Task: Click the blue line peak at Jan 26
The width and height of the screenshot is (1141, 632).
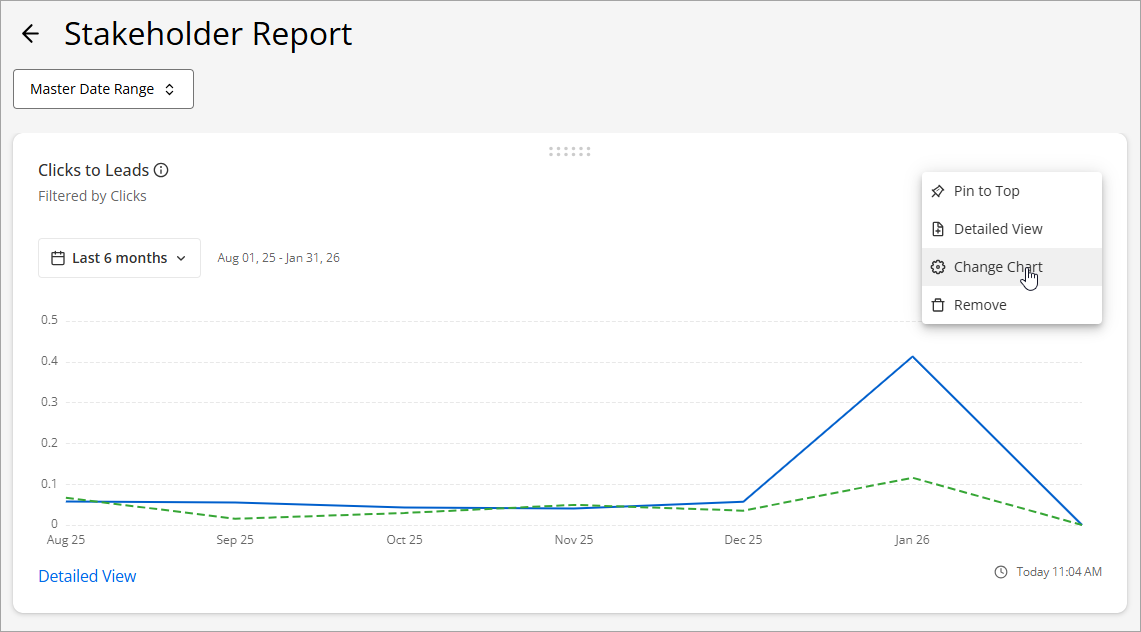Action: (912, 356)
